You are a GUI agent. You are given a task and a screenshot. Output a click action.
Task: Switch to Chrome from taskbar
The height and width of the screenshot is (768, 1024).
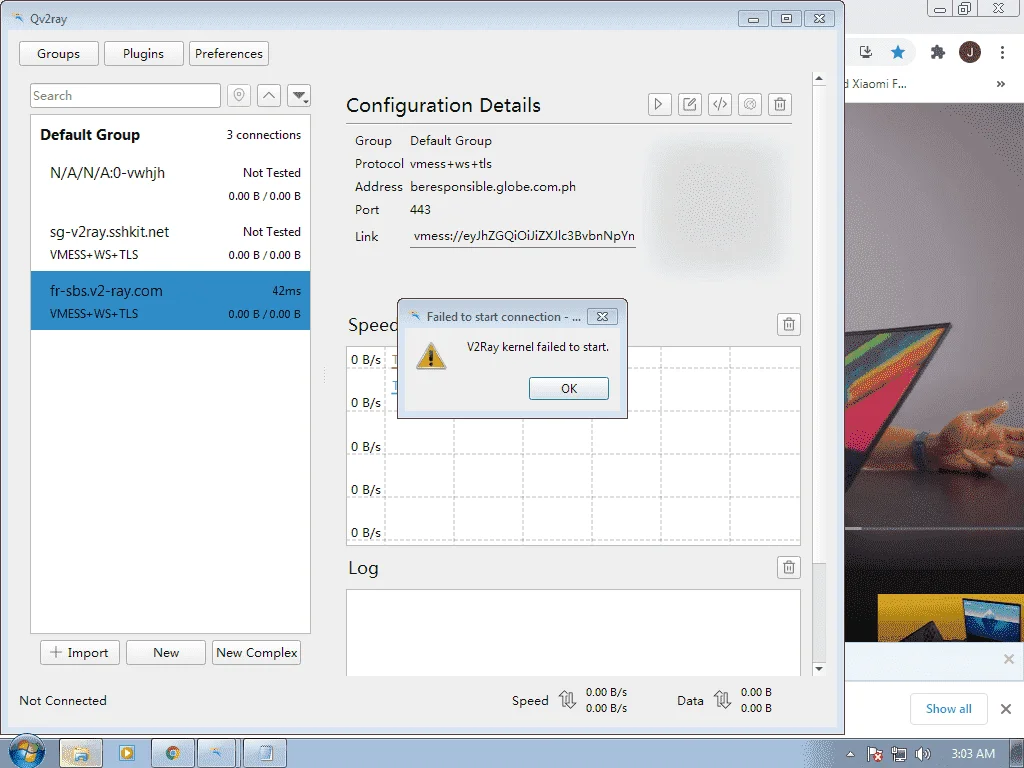172,754
